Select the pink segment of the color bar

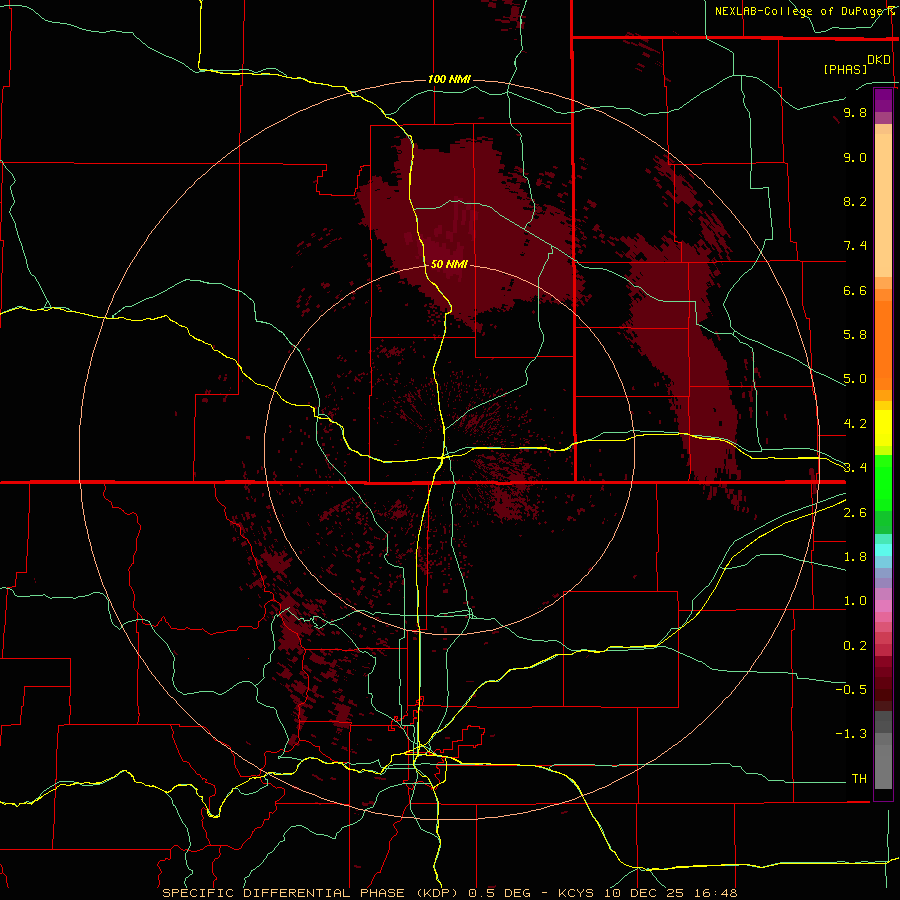(x=883, y=606)
